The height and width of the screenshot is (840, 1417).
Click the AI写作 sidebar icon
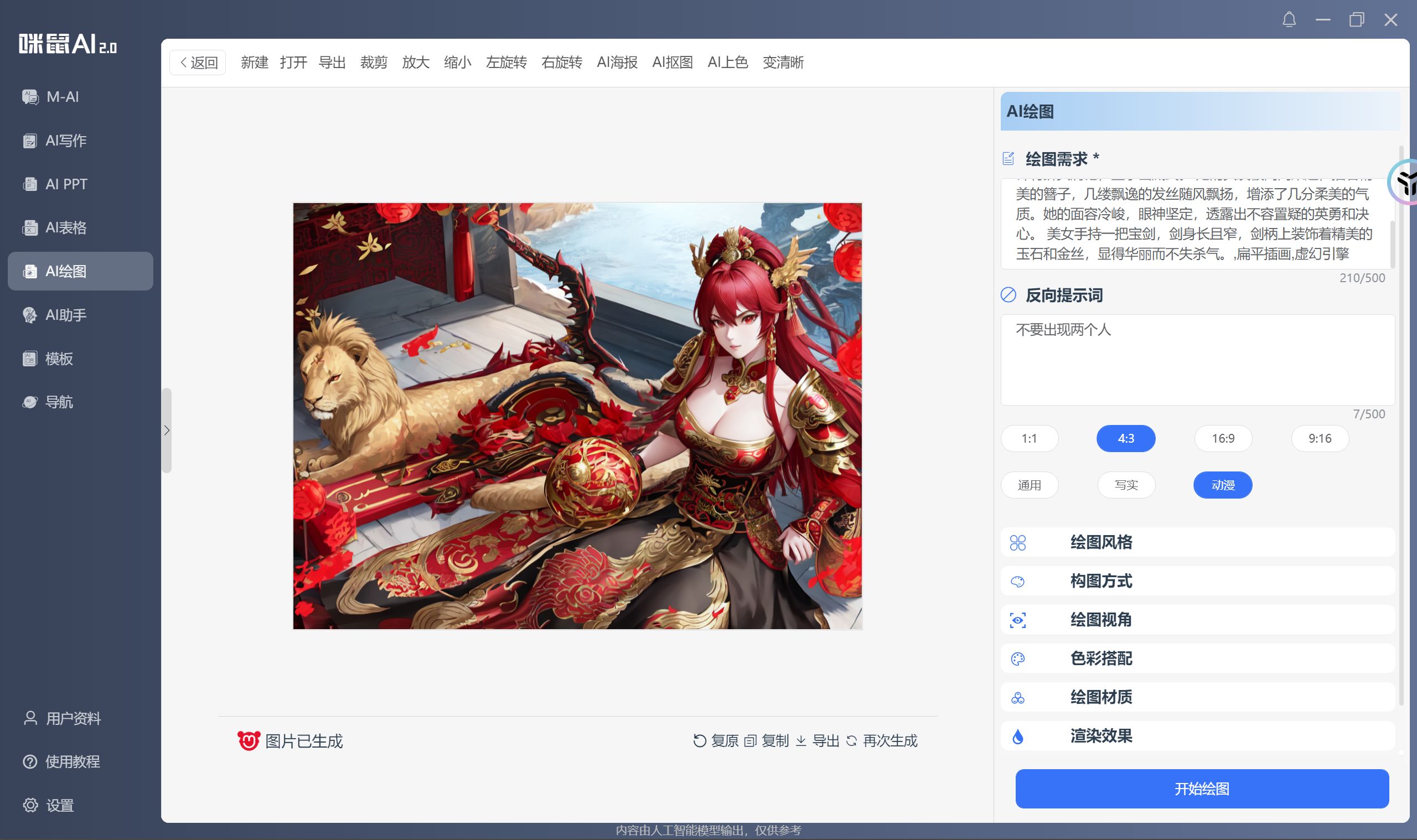point(30,141)
